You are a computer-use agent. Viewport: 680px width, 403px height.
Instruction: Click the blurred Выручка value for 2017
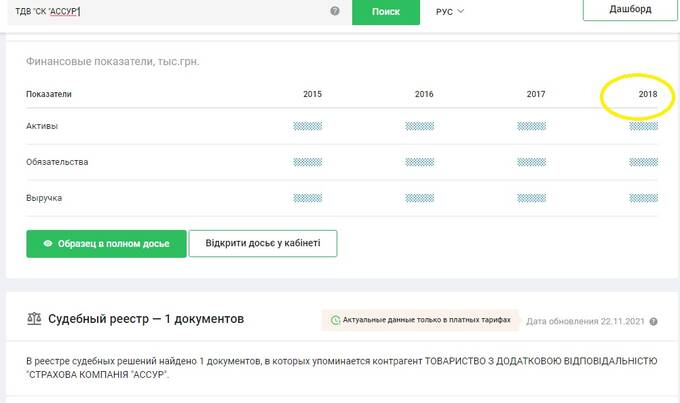pyautogui.click(x=531, y=198)
